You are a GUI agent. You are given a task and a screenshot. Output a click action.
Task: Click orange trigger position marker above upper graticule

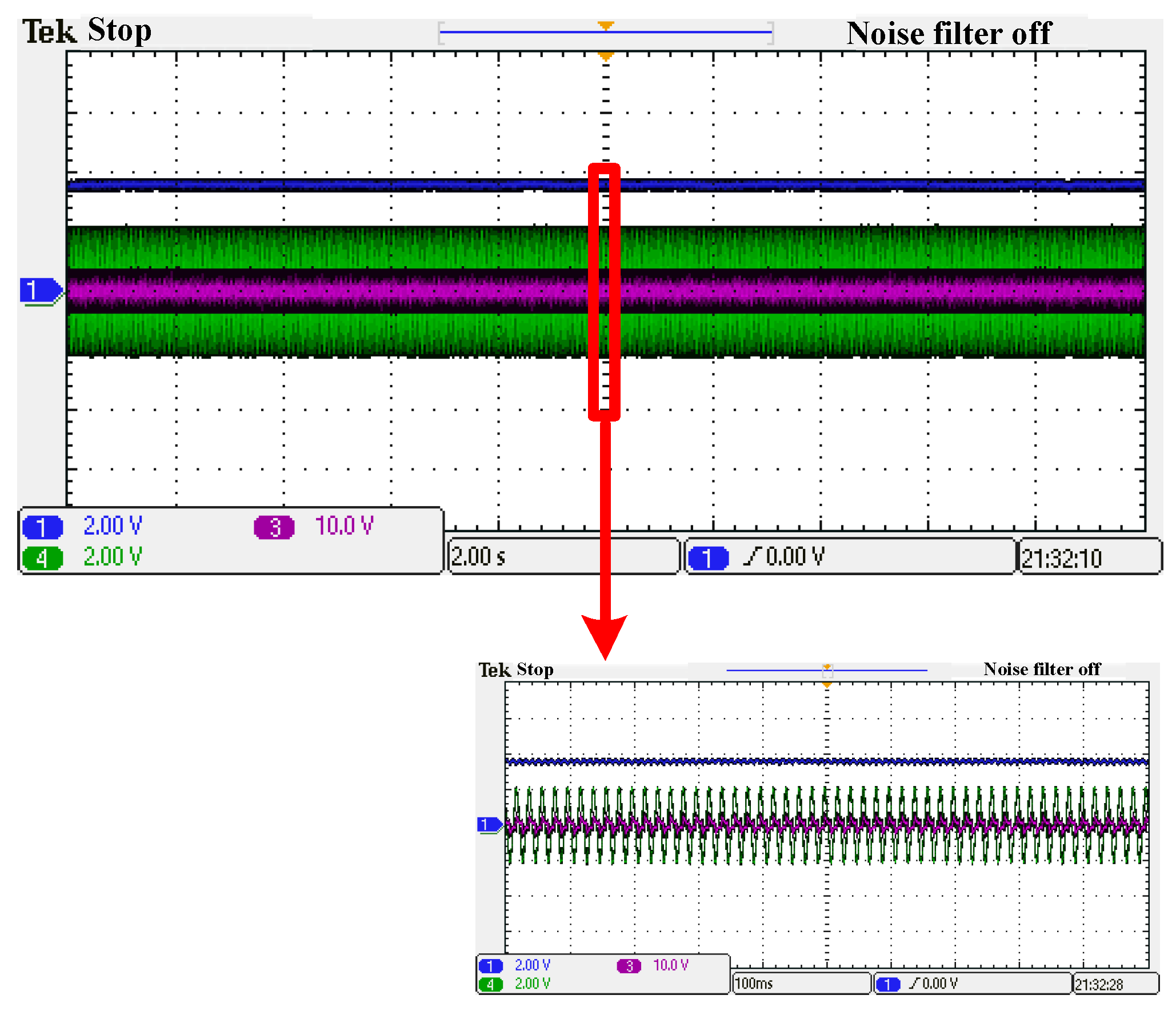[x=605, y=26]
